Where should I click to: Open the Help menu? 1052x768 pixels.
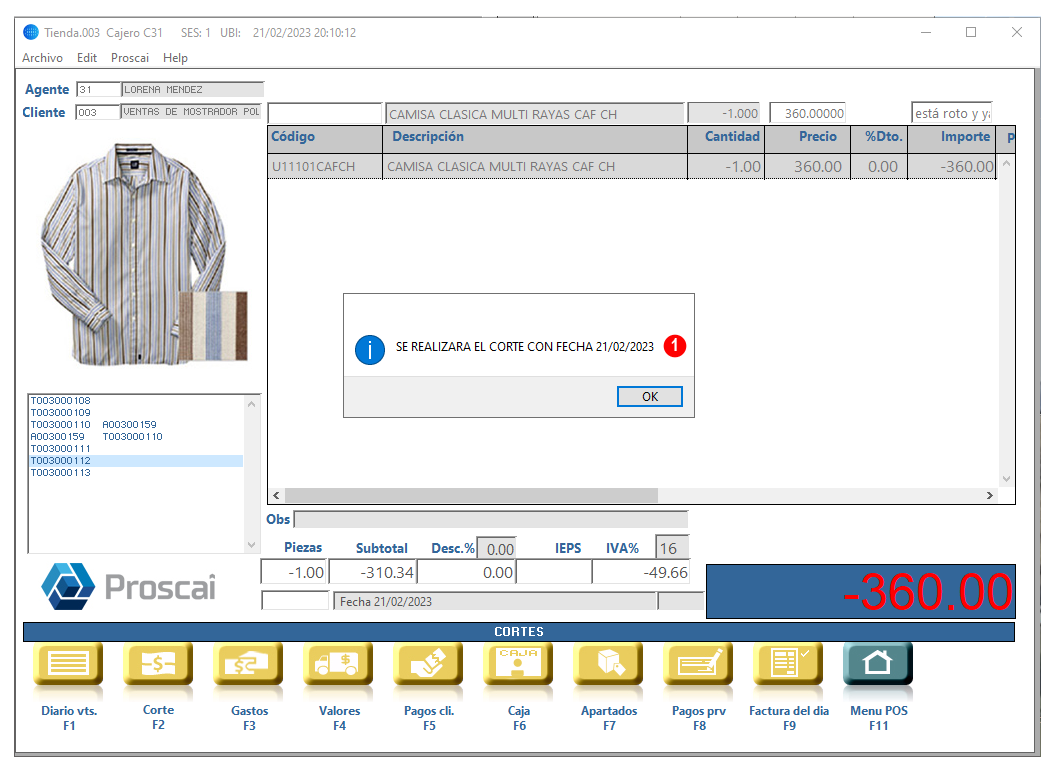[175, 58]
